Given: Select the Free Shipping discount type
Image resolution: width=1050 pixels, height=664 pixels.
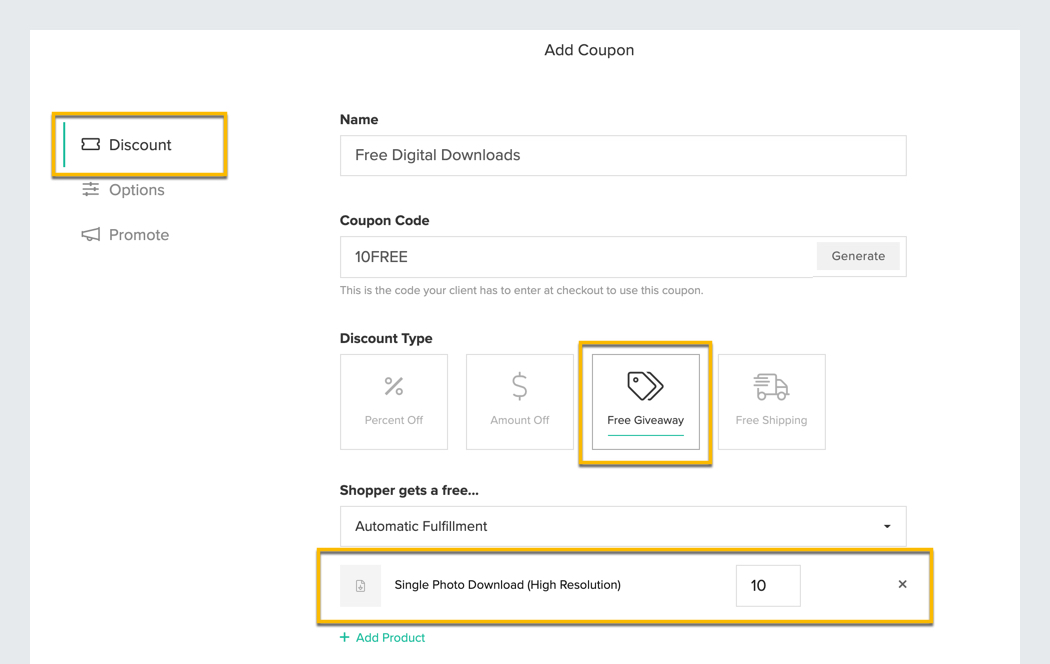Looking at the screenshot, I should click(771, 402).
